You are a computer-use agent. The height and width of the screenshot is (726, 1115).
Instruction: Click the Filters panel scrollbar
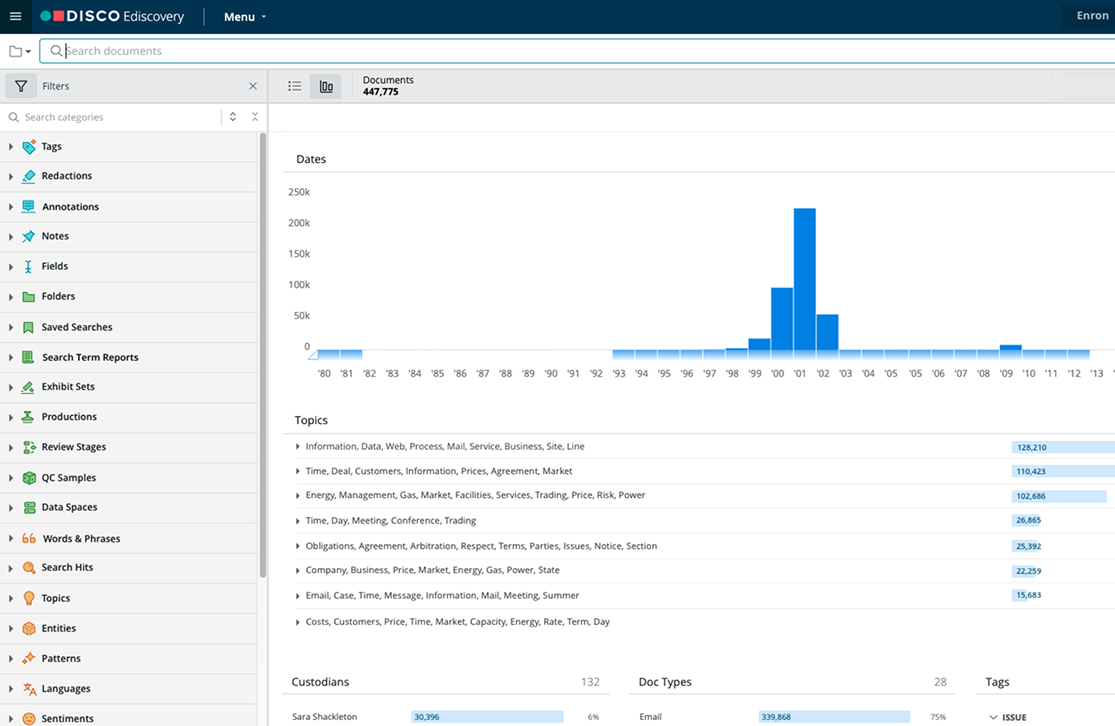click(x=262, y=356)
